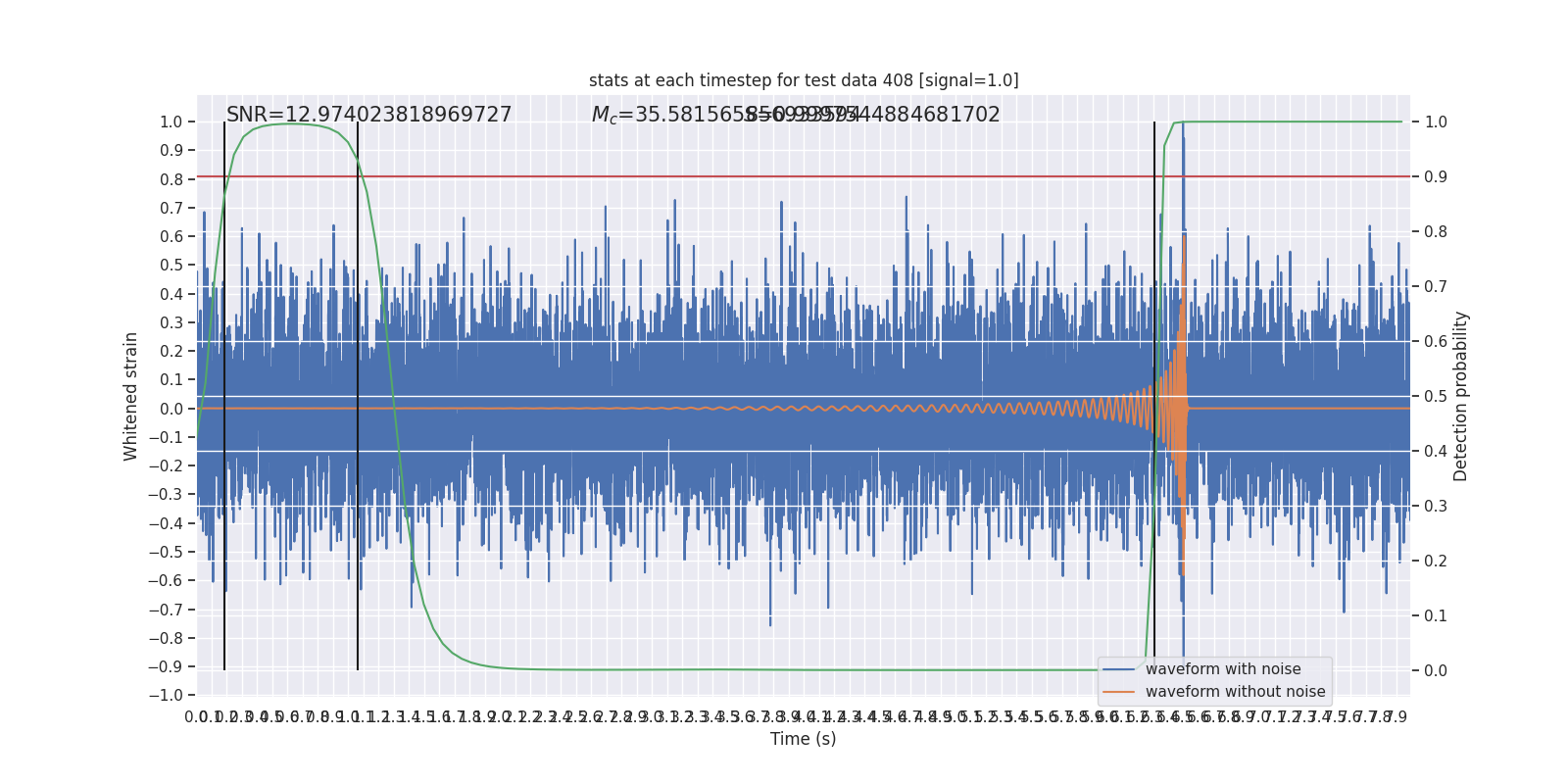Click the 'Detection probability' right axis label

point(1461,396)
